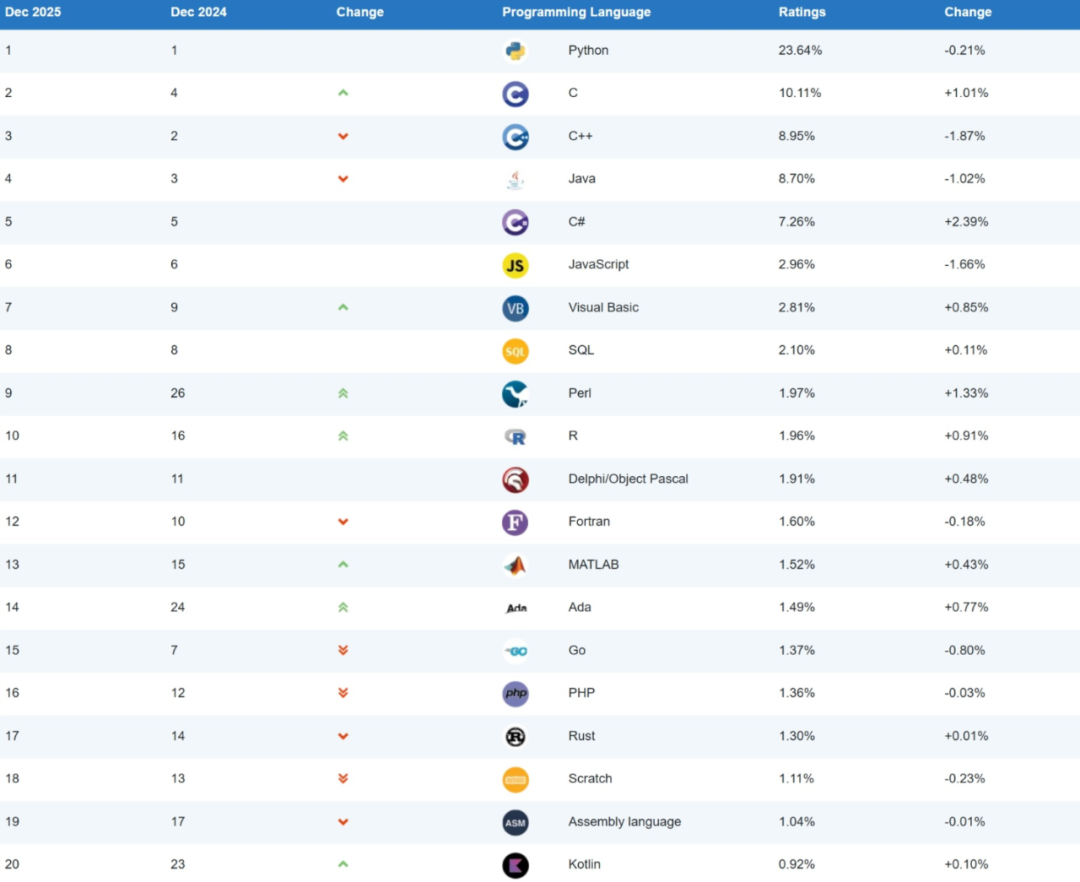
Task: Click the MATLAB logo icon
Action: tap(515, 565)
